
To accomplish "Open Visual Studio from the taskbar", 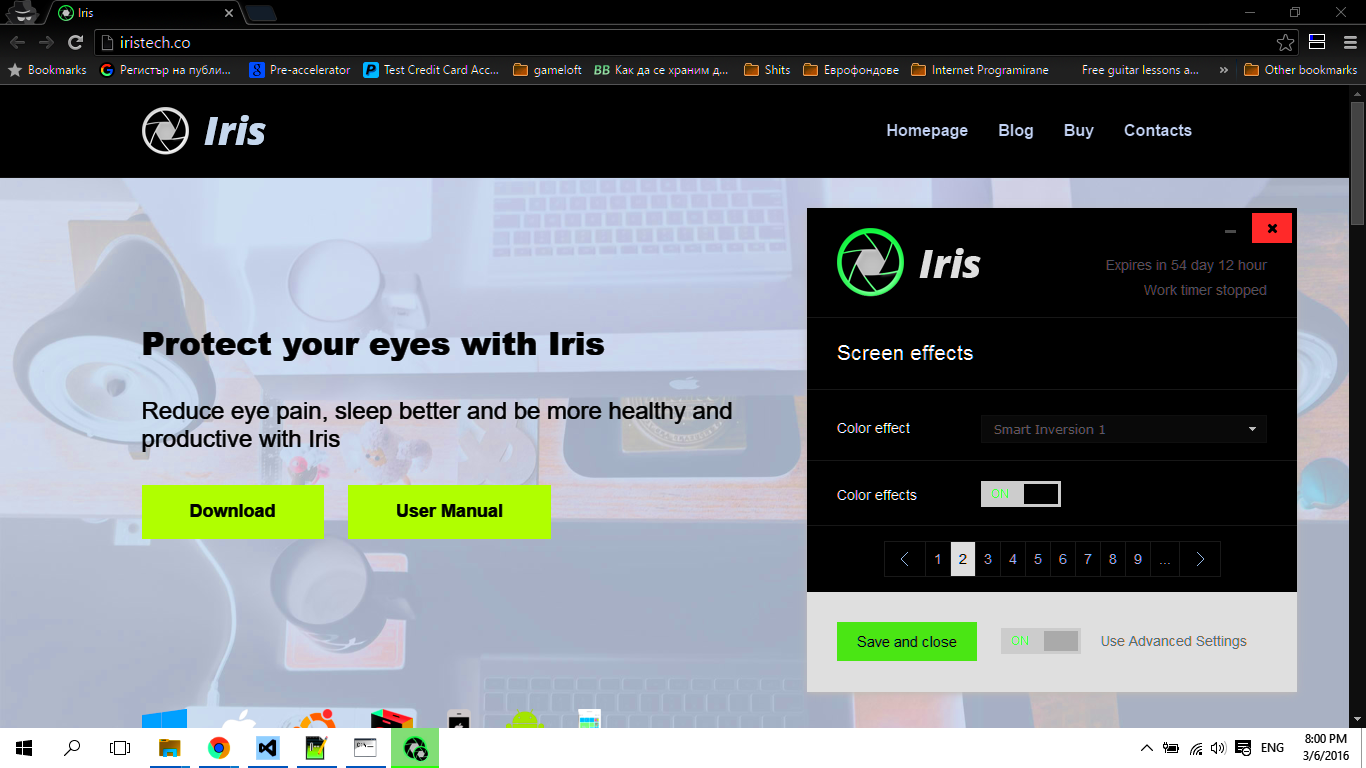I will [267, 747].
